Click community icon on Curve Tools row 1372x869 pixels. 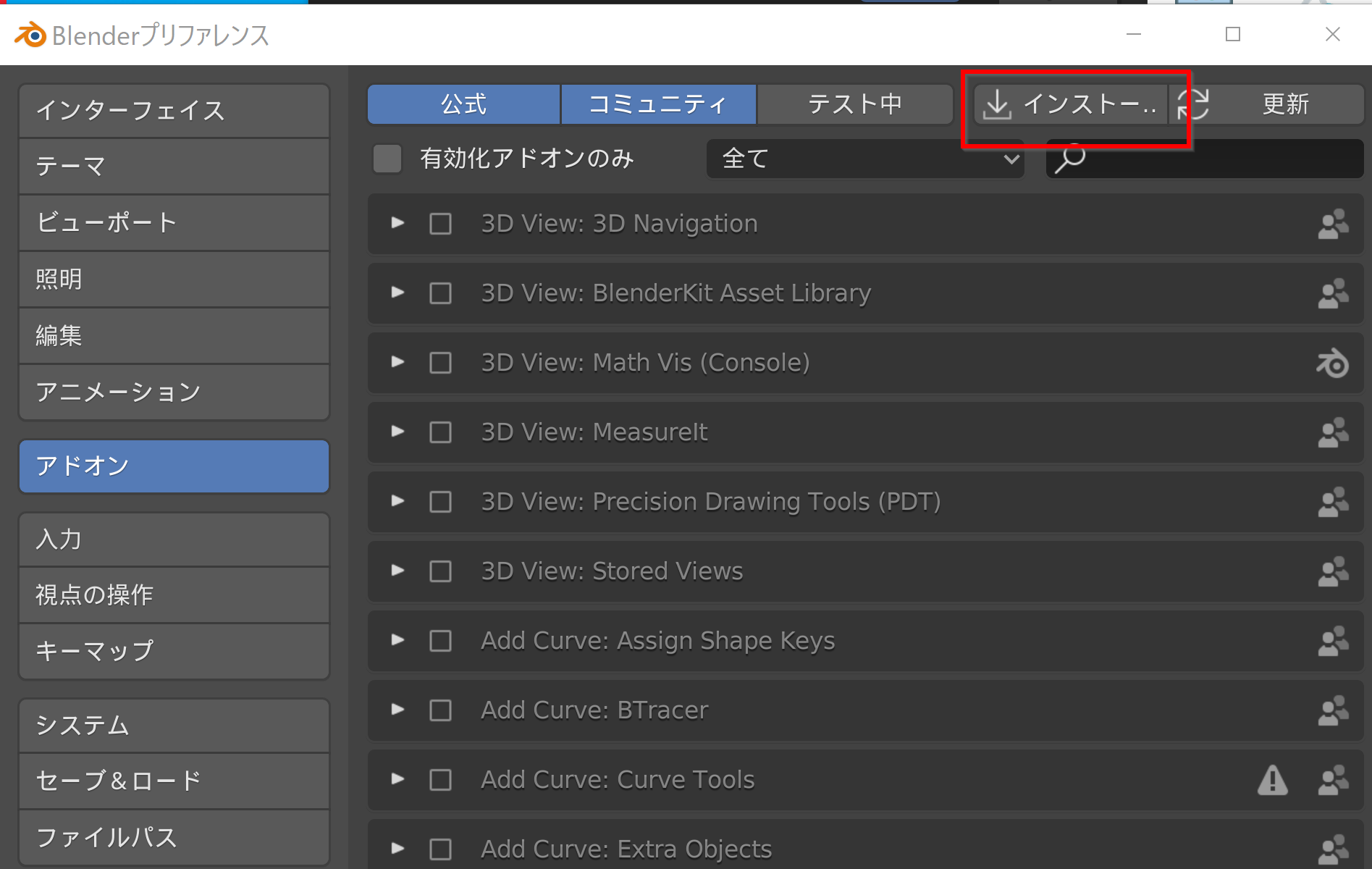(1333, 780)
